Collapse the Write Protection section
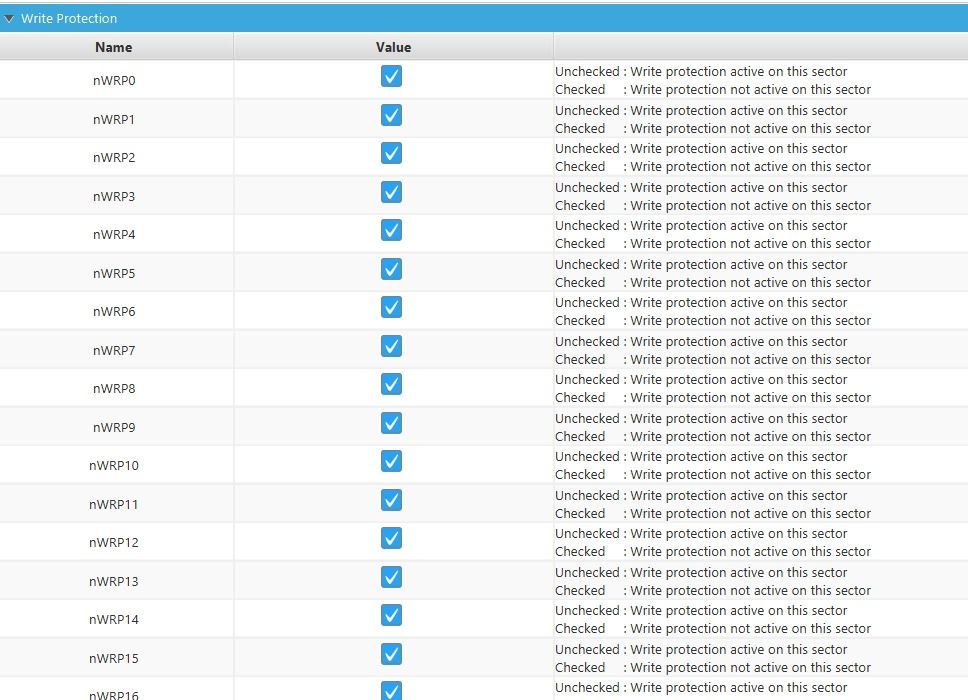 click(x=9, y=19)
